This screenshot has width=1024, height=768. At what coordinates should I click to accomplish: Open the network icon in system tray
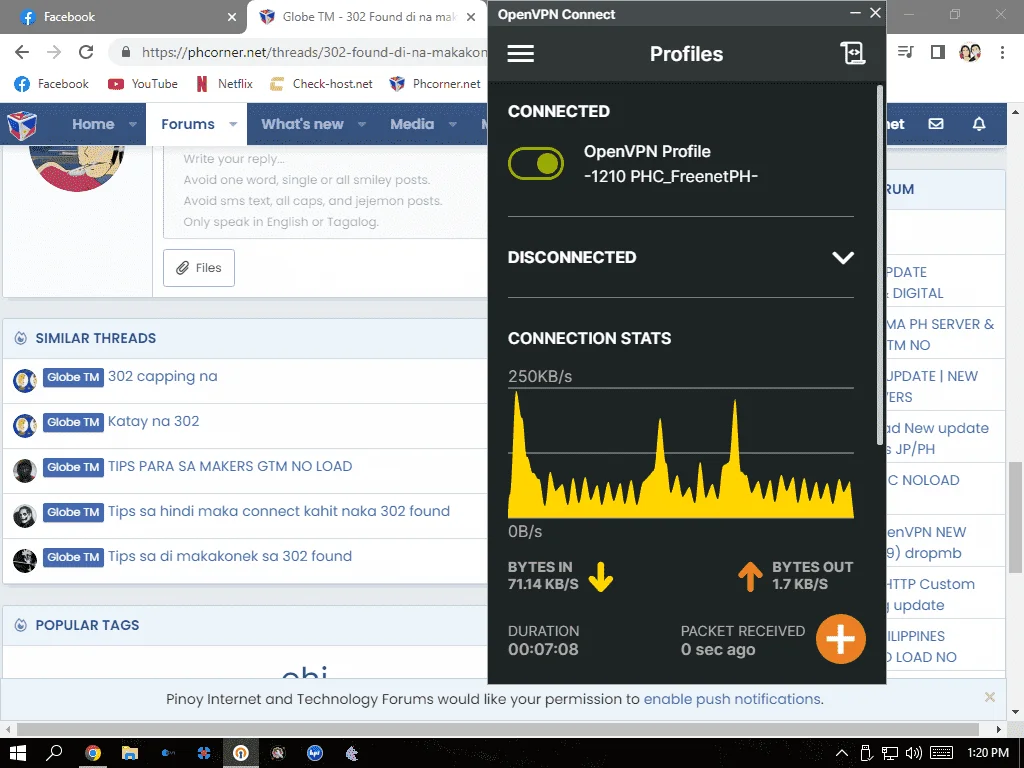889,753
